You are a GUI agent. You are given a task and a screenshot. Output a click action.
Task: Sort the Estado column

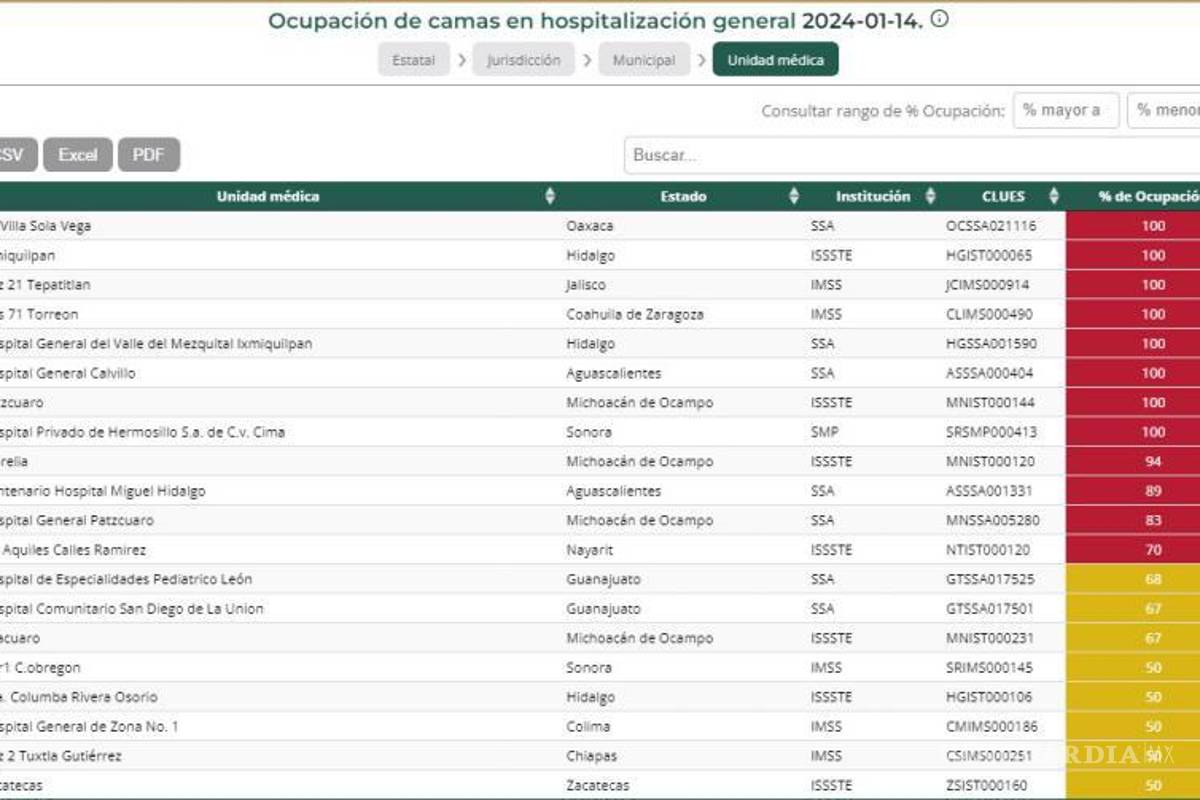click(x=794, y=196)
